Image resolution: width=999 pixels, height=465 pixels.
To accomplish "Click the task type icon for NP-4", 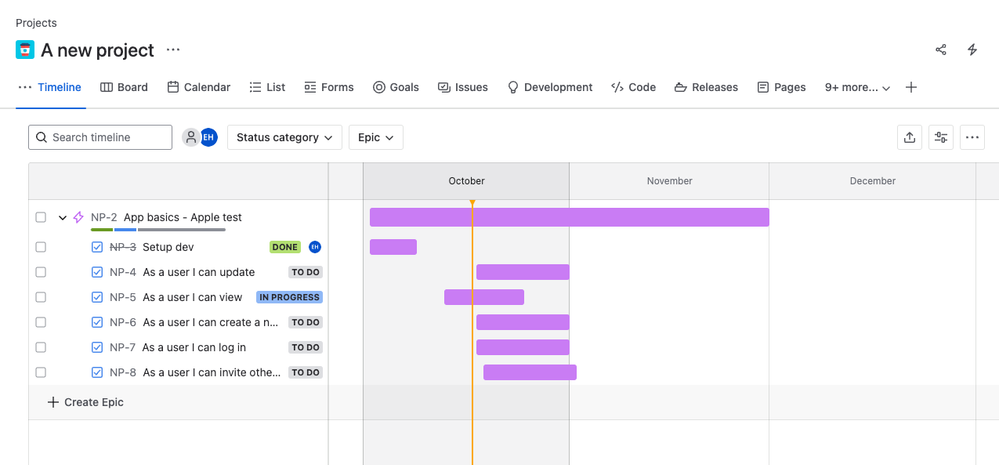I will (97, 272).
